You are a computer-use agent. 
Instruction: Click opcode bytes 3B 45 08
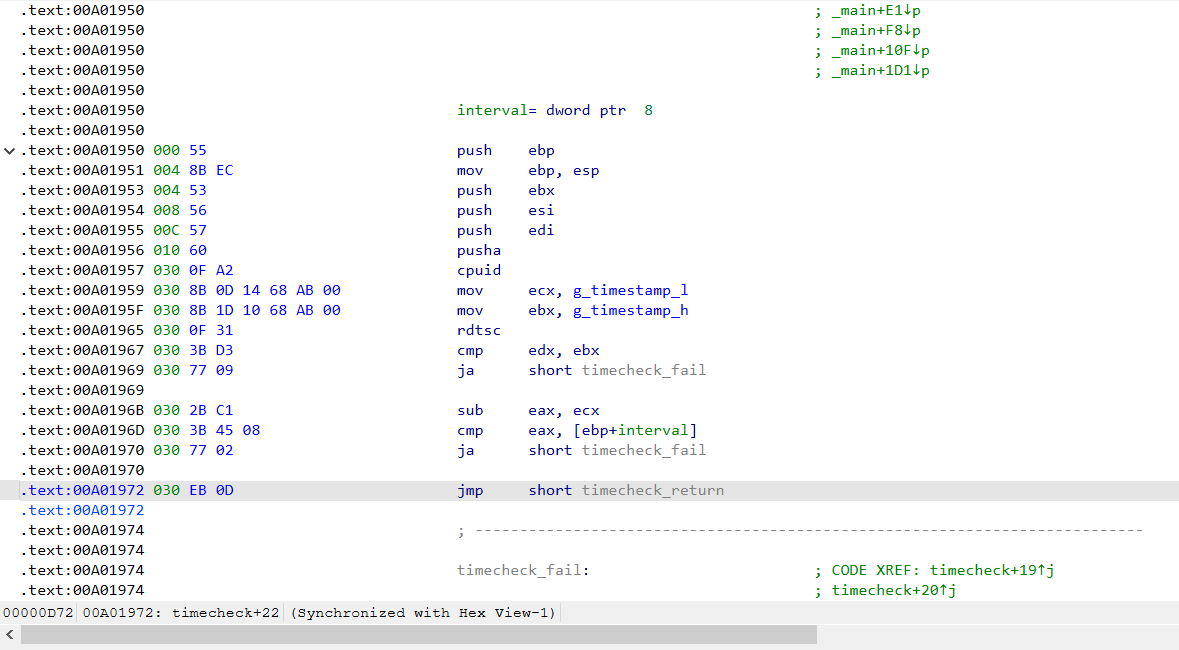(x=225, y=430)
